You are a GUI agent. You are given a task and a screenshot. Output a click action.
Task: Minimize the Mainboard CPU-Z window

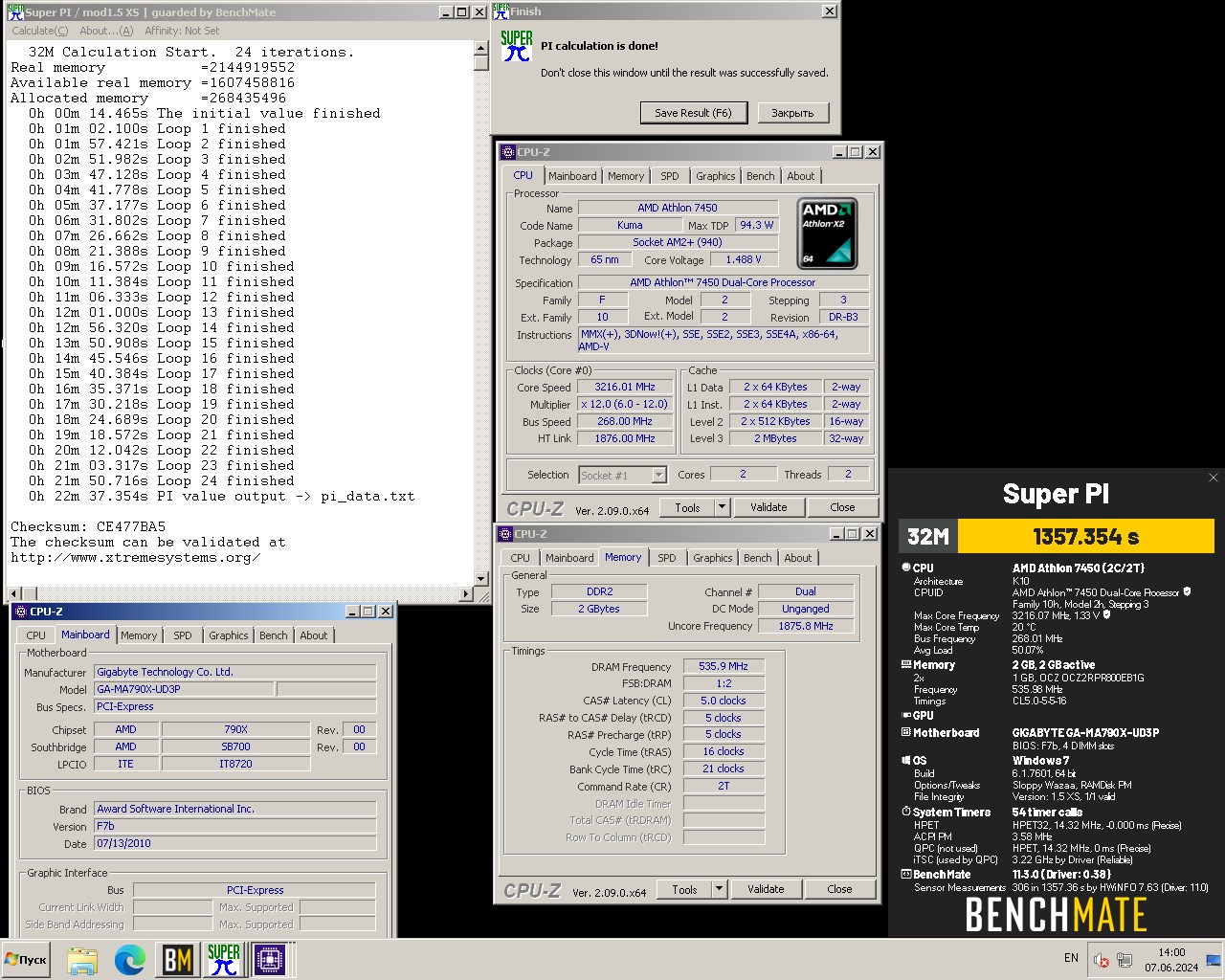pyautogui.click(x=351, y=611)
